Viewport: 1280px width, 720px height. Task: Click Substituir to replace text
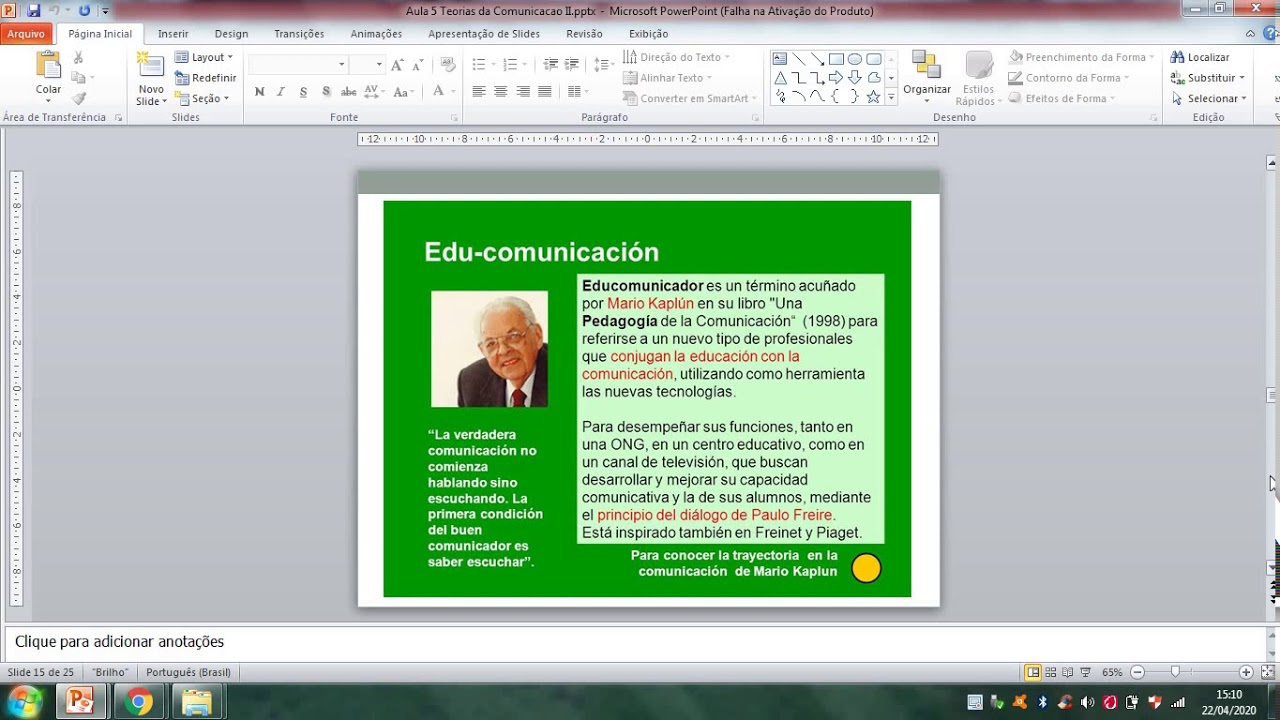click(1208, 77)
